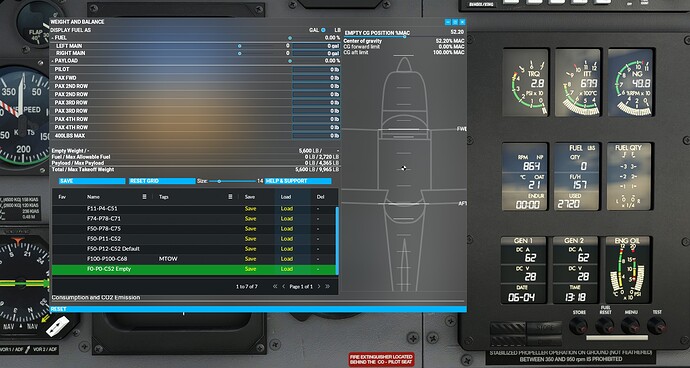Sort by the Name column header

93,197
